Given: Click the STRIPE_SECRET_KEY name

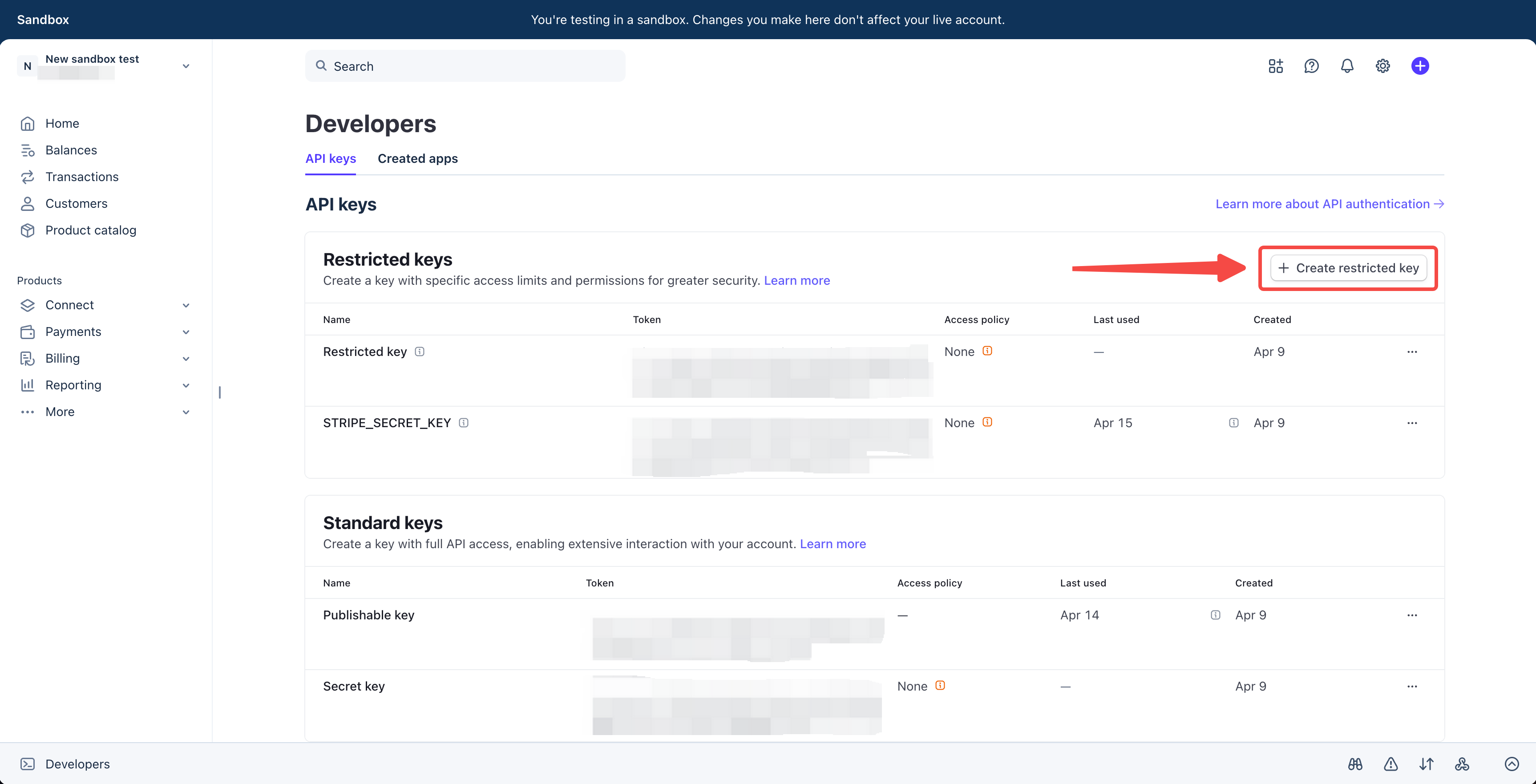Looking at the screenshot, I should coord(386,423).
